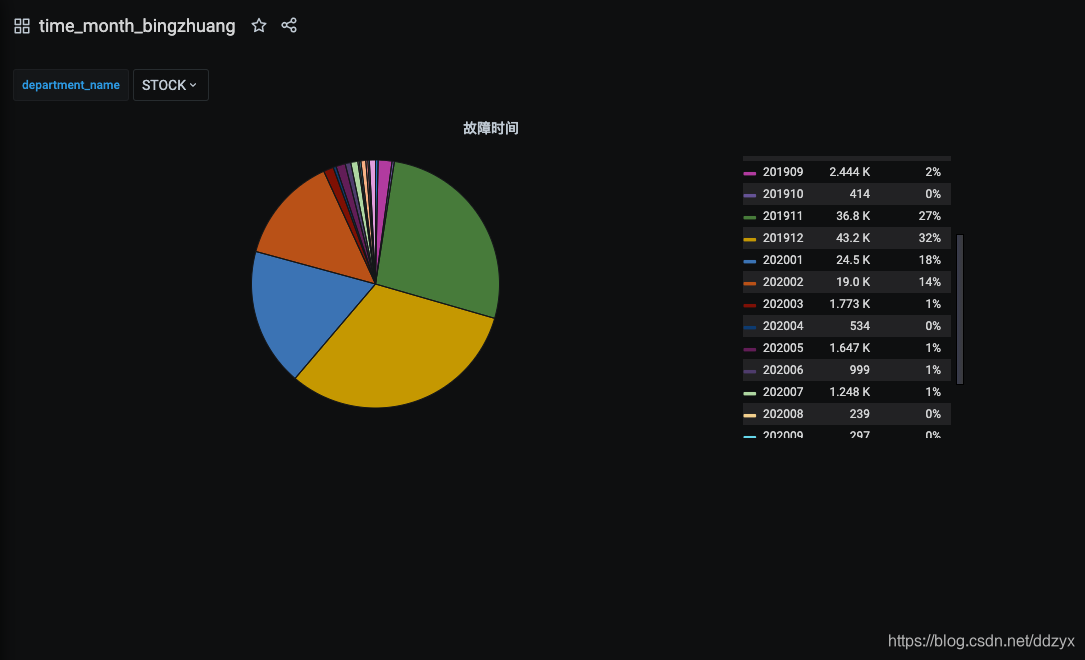This screenshot has width=1085, height=660.
Task: Click the 27% percentage cell
Action: (x=929, y=216)
